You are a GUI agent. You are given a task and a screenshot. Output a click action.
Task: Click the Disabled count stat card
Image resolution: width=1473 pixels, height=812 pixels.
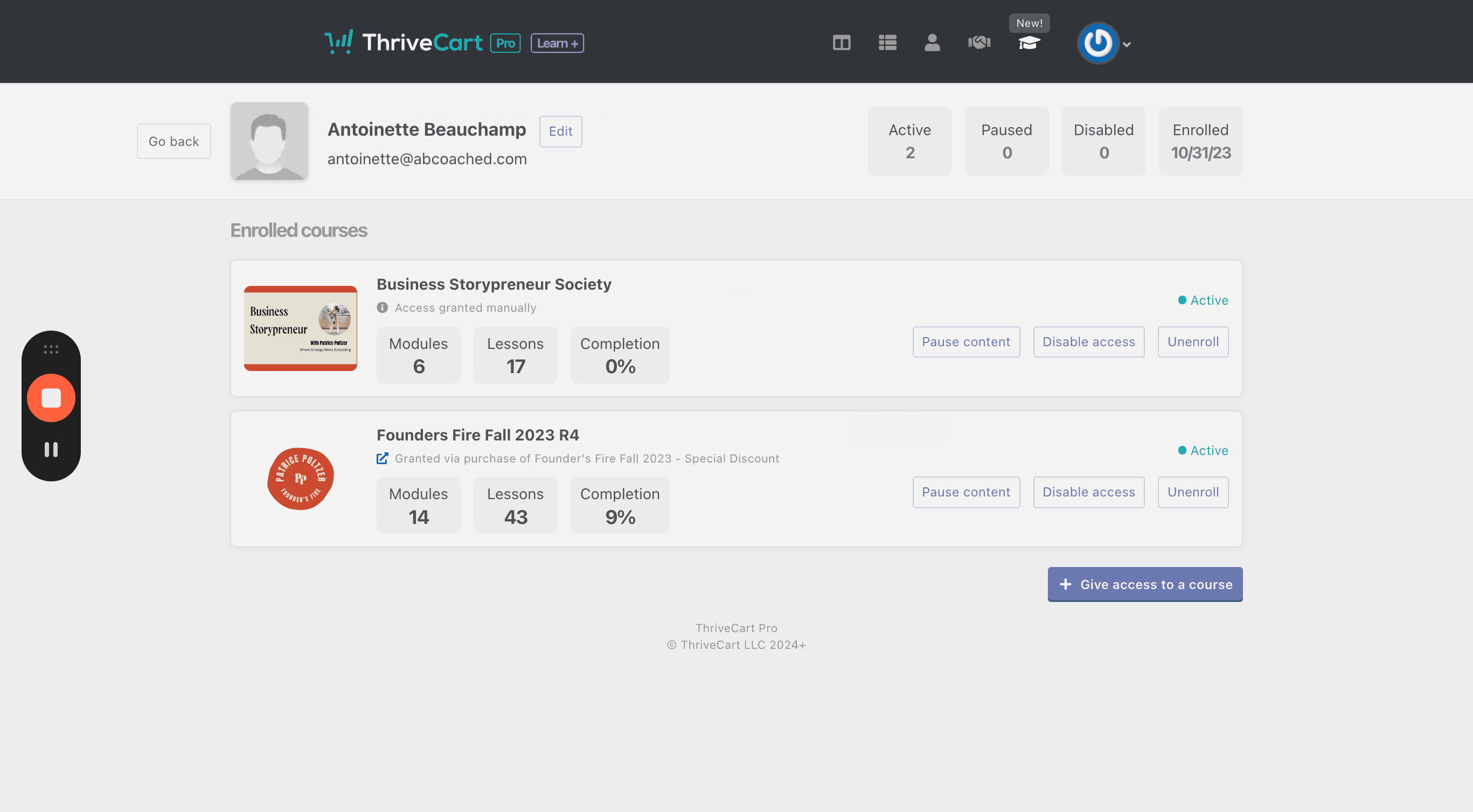[1103, 141]
